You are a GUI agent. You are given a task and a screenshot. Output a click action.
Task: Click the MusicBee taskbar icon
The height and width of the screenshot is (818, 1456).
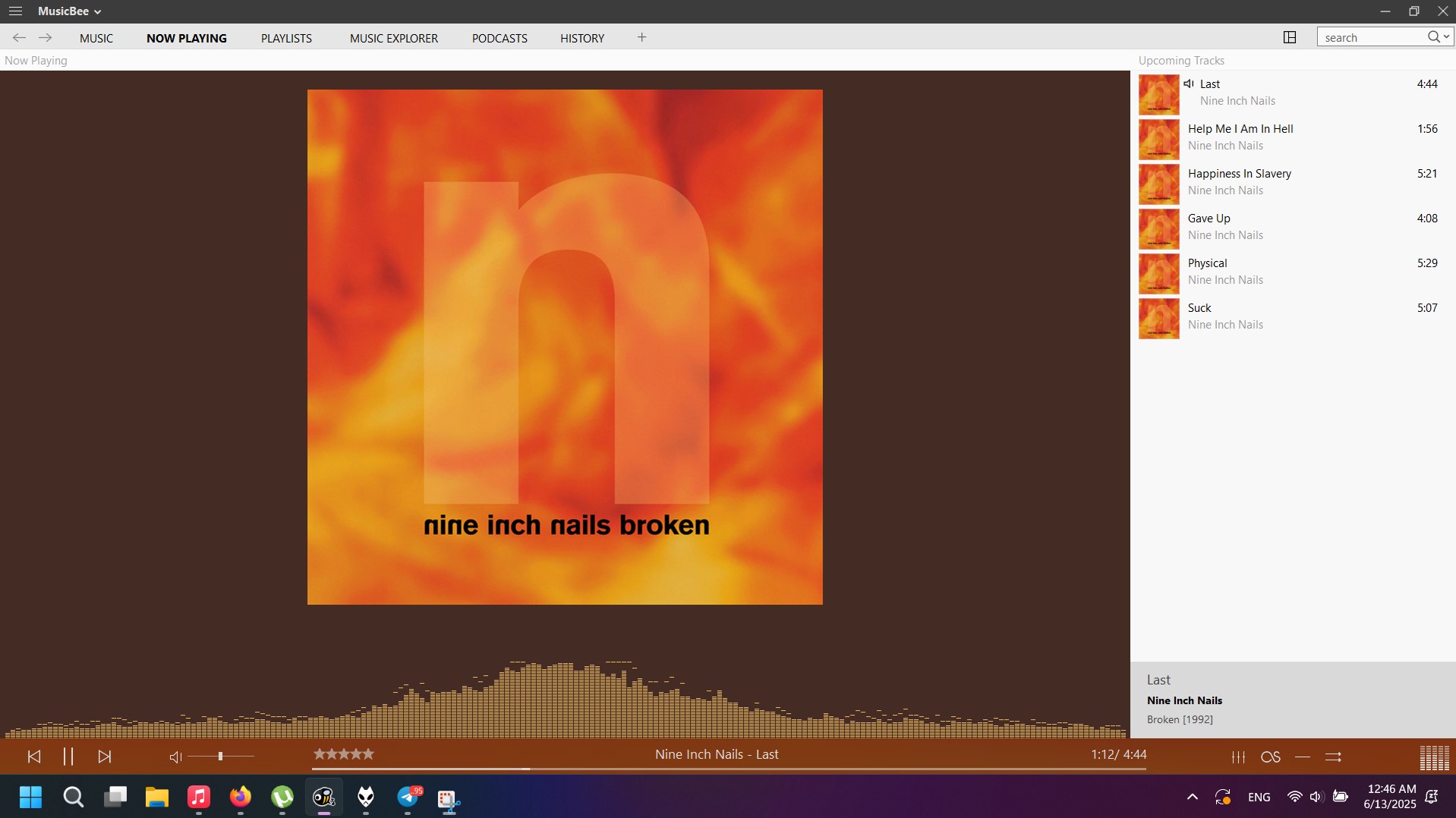tap(324, 797)
